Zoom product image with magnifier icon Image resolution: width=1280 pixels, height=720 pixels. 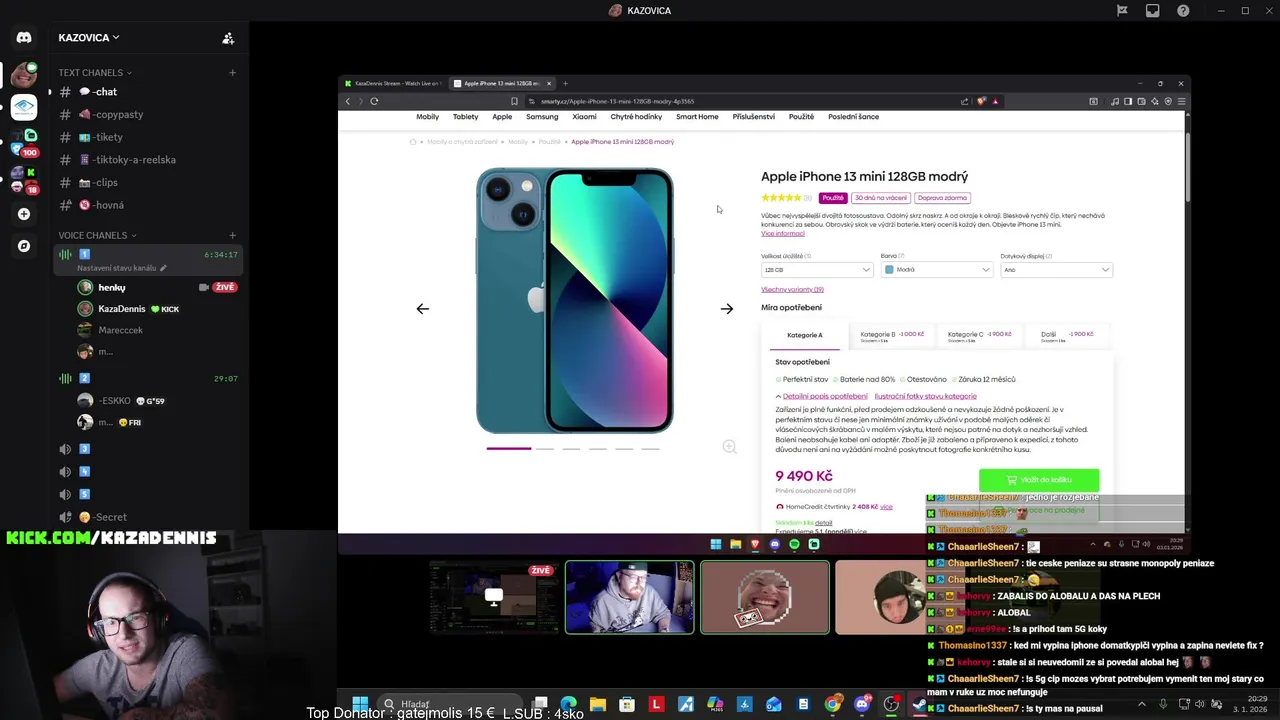tap(730, 447)
